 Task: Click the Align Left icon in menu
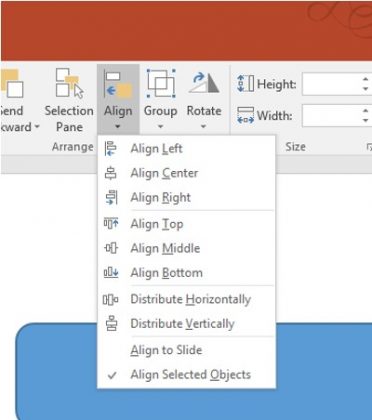[110, 149]
